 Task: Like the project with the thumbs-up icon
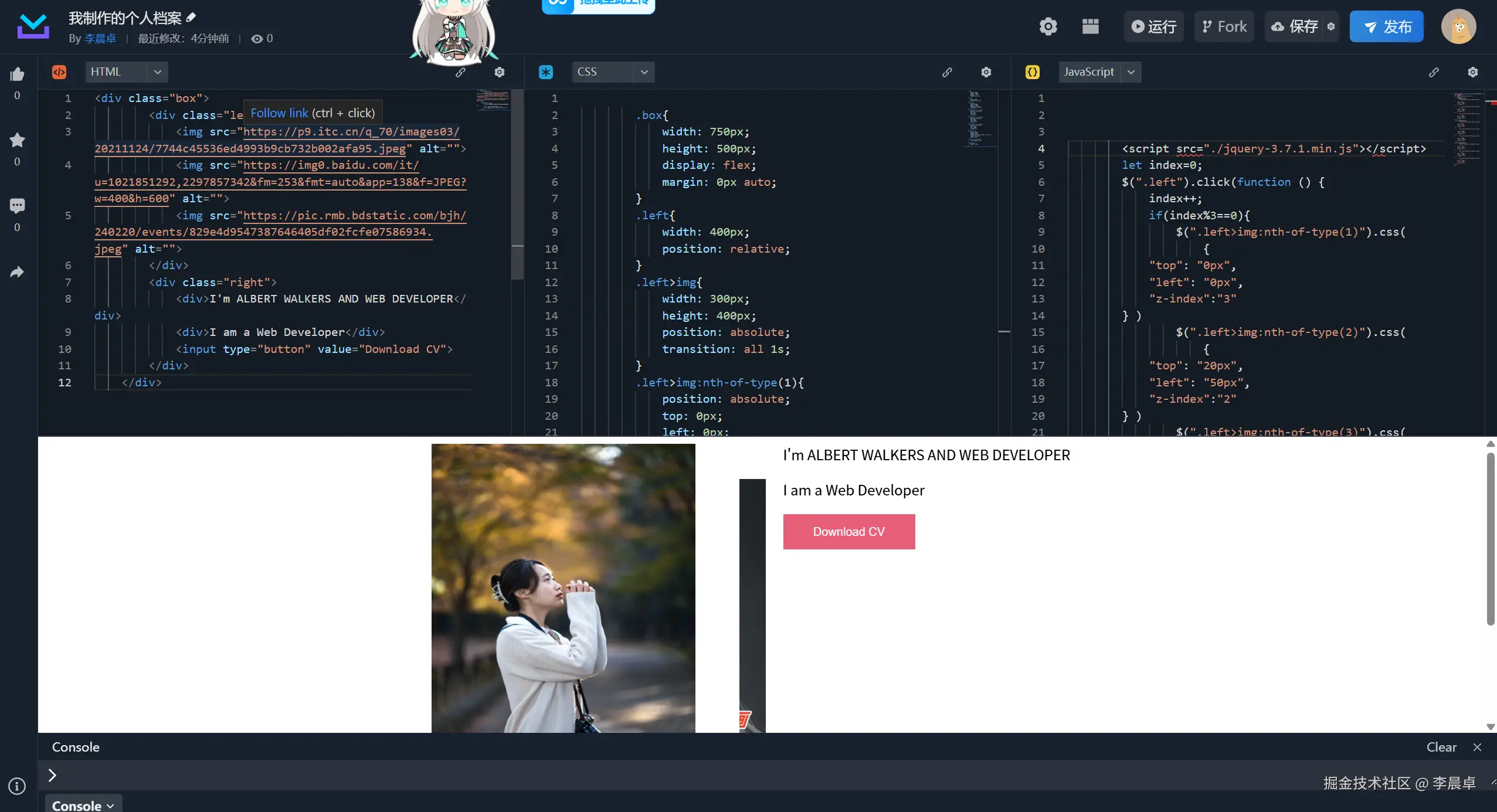(x=16, y=73)
